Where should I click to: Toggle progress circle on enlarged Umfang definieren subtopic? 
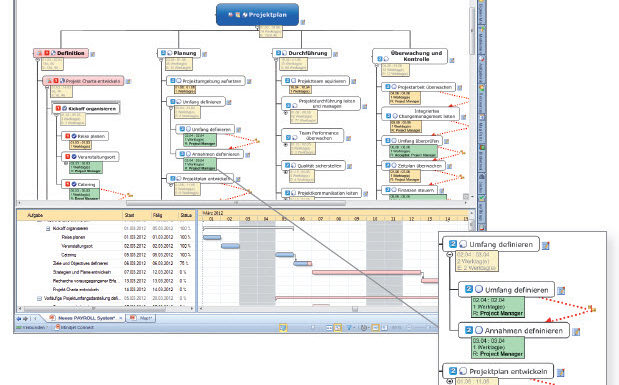pos(478,289)
